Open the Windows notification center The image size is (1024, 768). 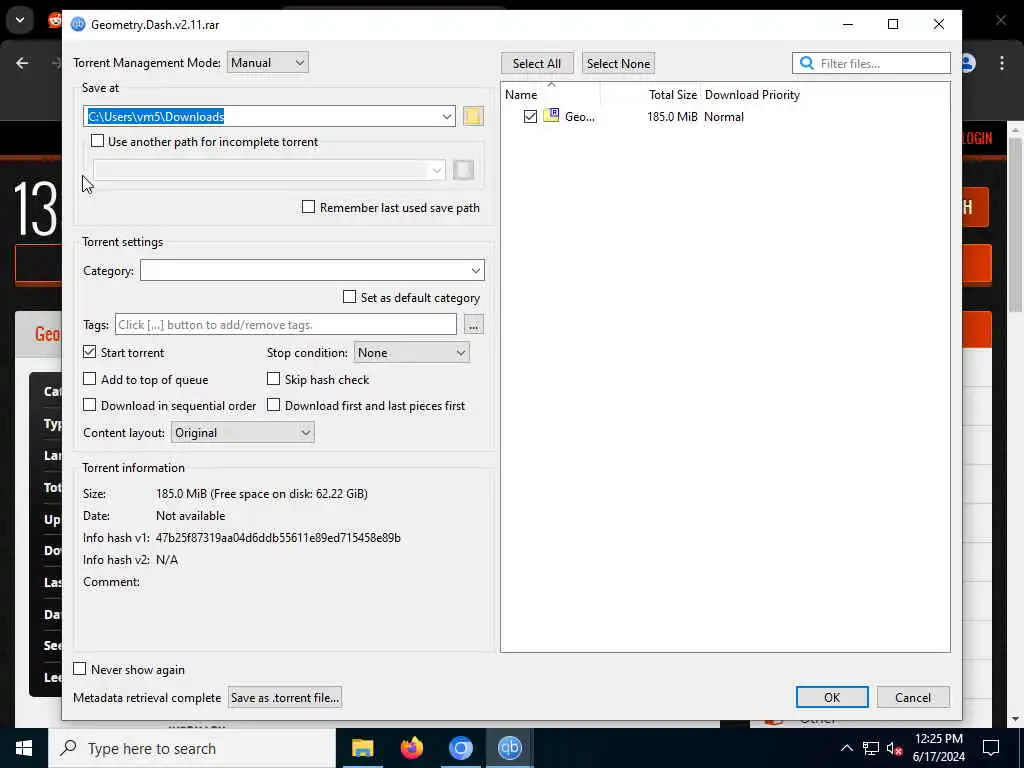tap(991, 748)
